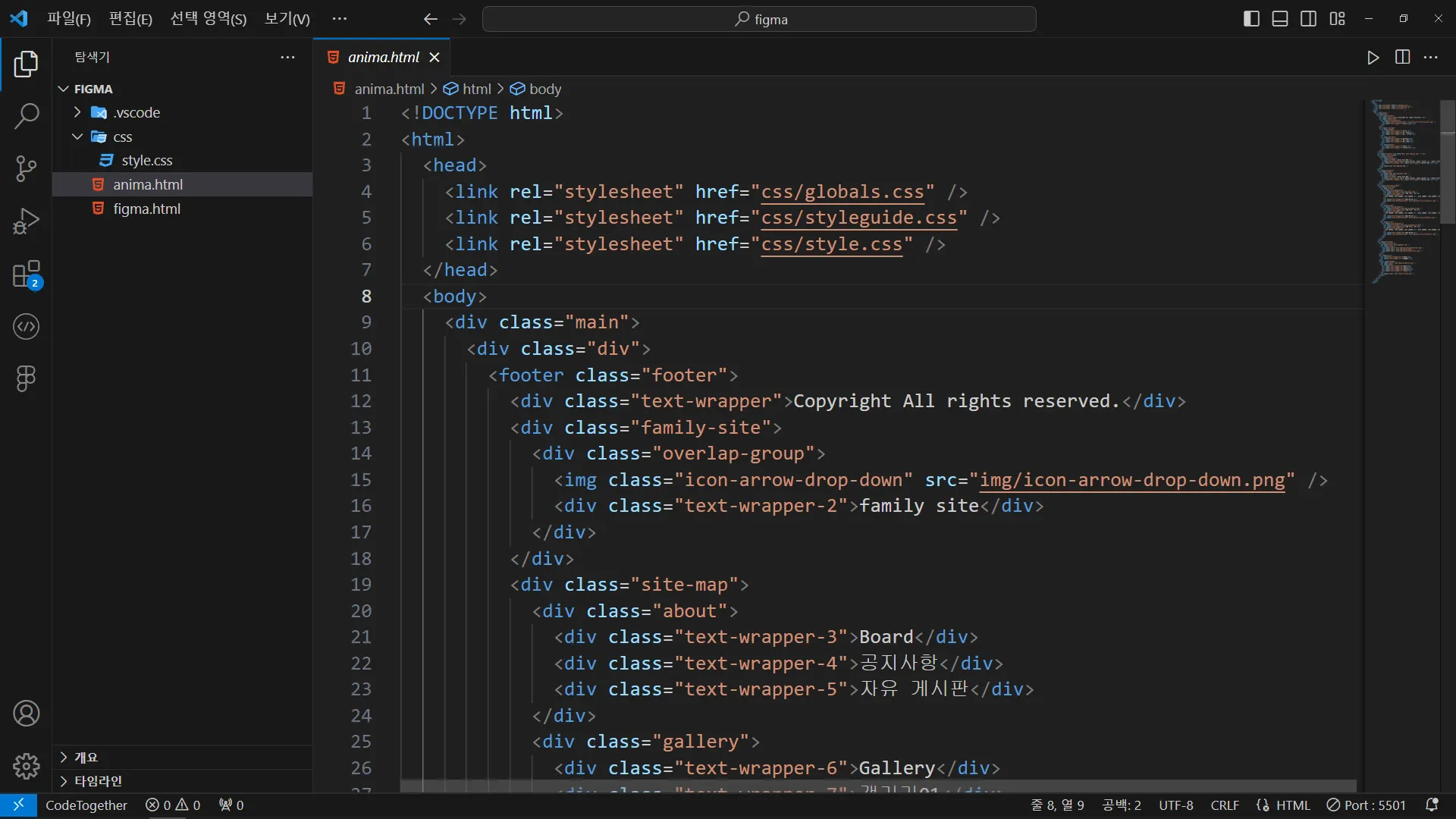Open figma.html in the explorer
The width and height of the screenshot is (1456, 819).
pyautogui.click(x=146, y=209)
